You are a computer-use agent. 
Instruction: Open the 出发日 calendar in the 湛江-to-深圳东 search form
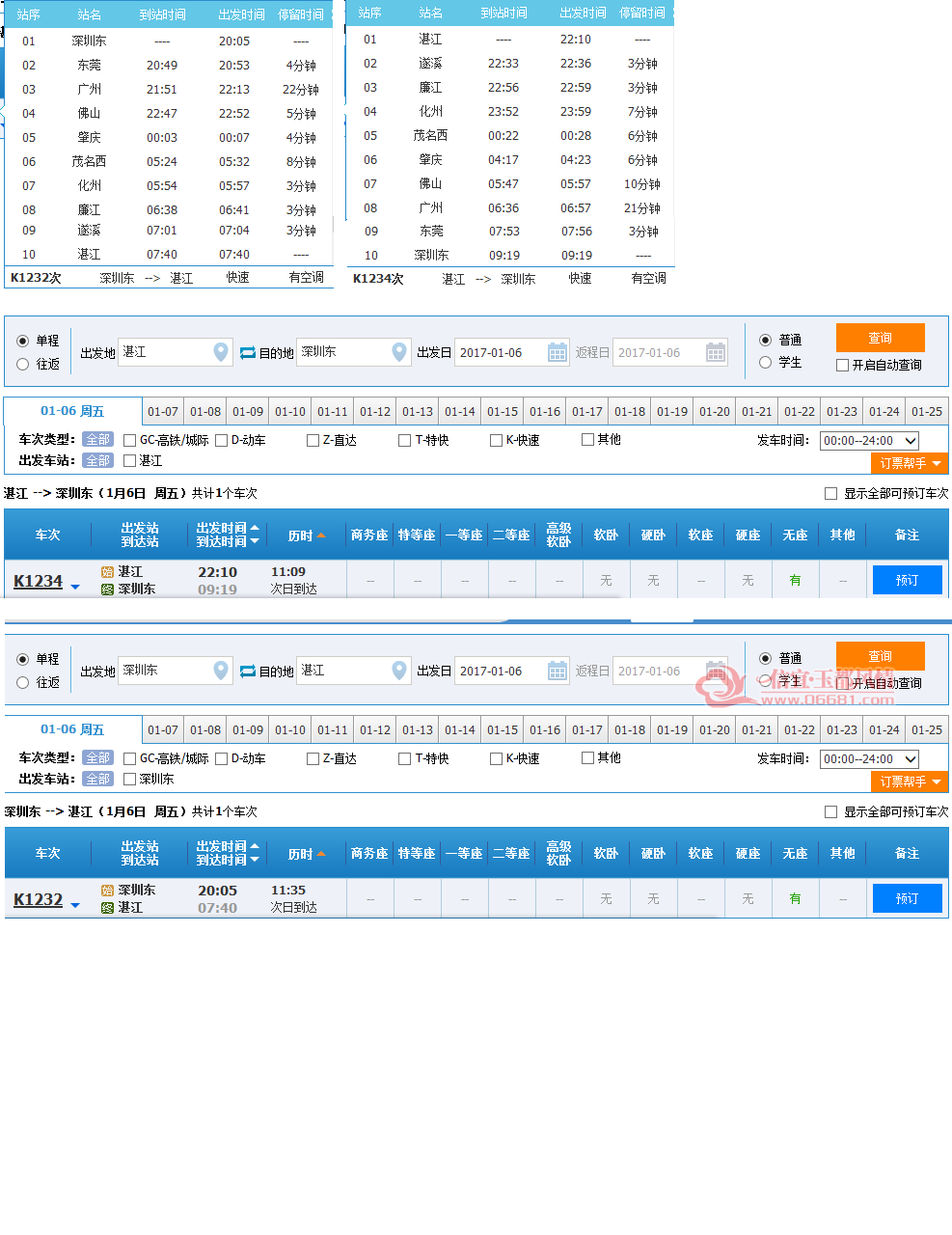[x=558, y=353]
